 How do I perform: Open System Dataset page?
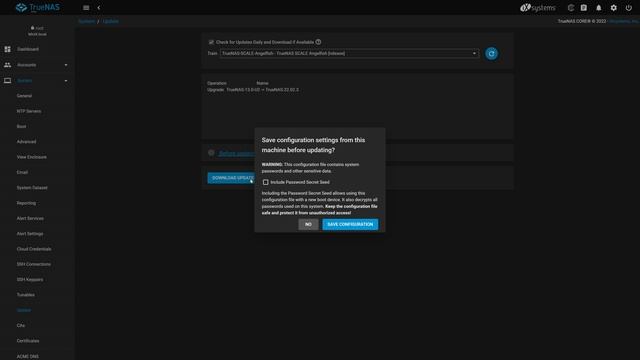[x=32, y=188]
